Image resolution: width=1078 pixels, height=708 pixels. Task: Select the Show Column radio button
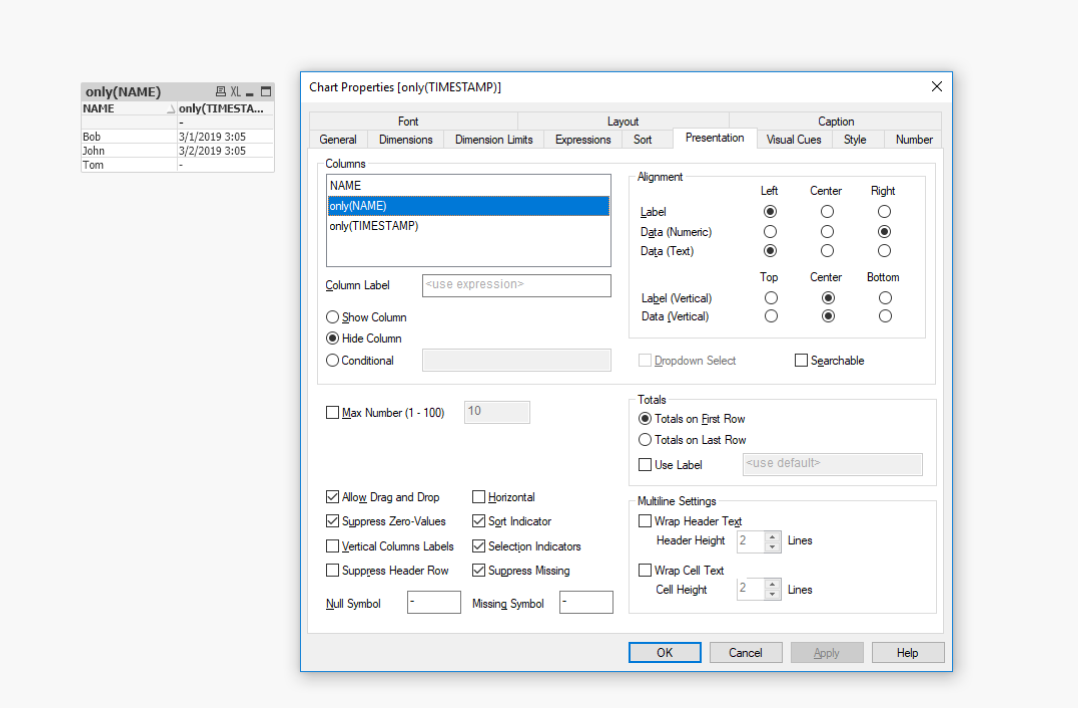pos(333,317)
